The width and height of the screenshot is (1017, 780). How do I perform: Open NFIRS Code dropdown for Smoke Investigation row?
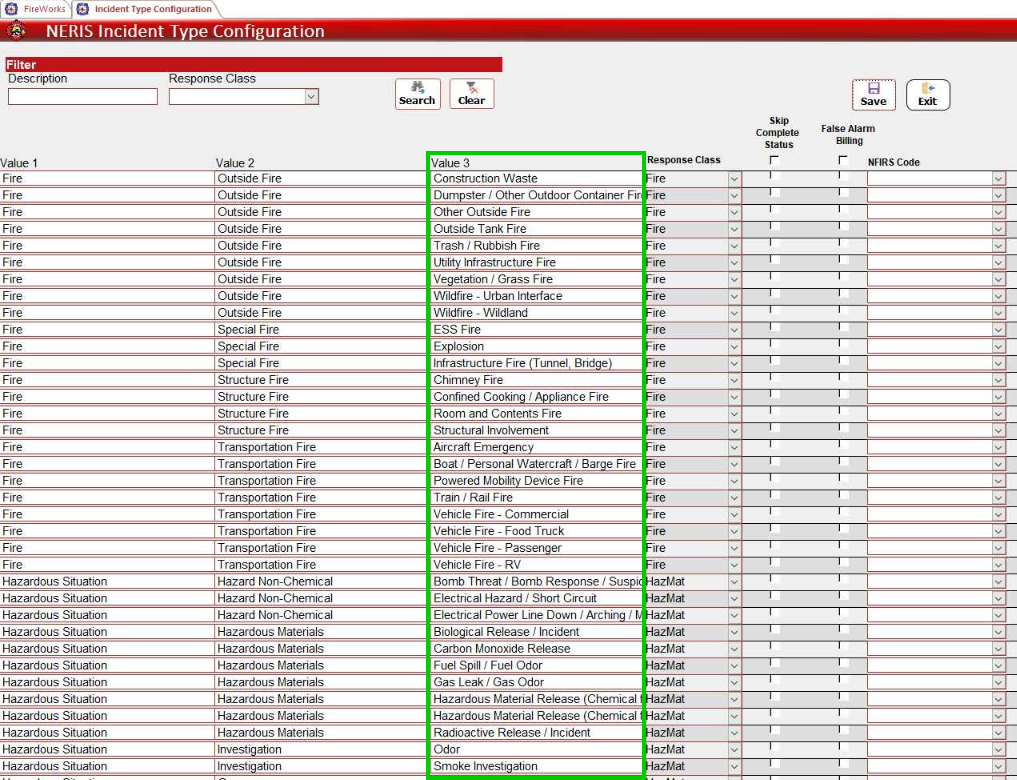[x=998, y=767]
